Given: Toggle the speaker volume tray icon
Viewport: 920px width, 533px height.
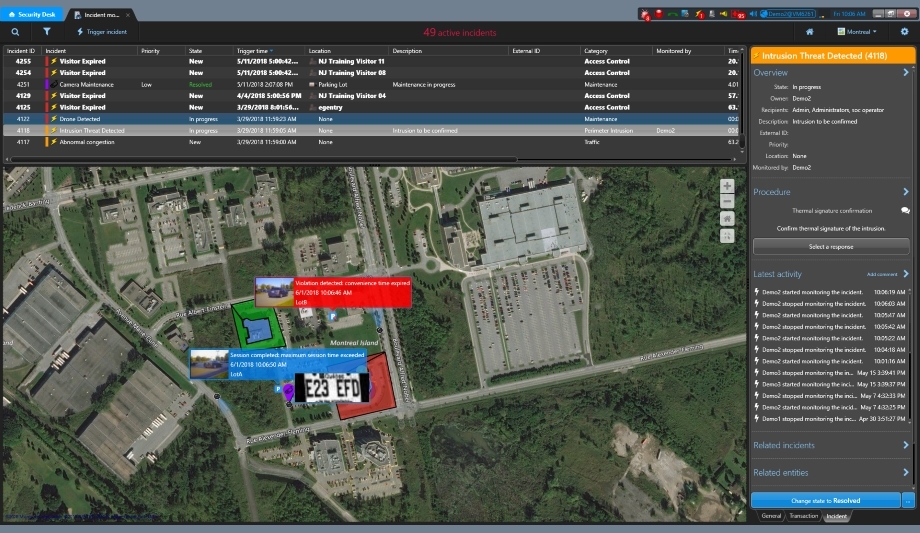Looking at the screenshot, I should coord(753,14).
